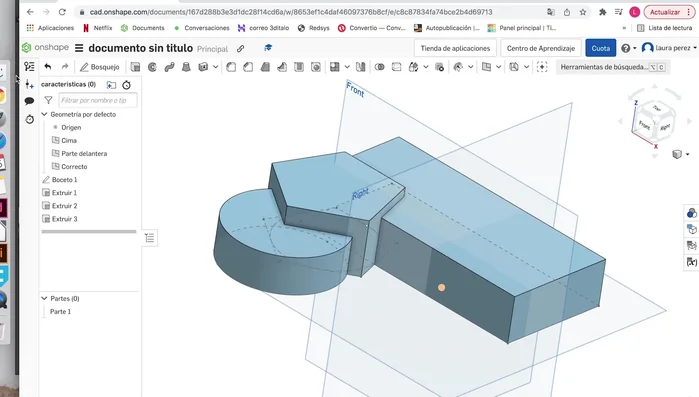Toggle the collapse list icon at panel edge
Viewport: 699px width, 397px height.
click(x=149, y=238)
